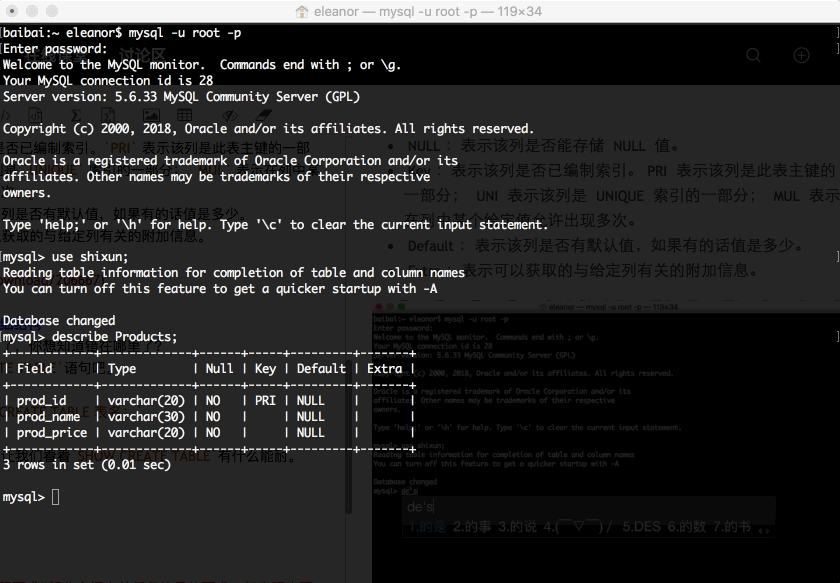
Task: Go to previous IME candidates with the left arrow
Action: pyautogui.click(x=762, y=530)
